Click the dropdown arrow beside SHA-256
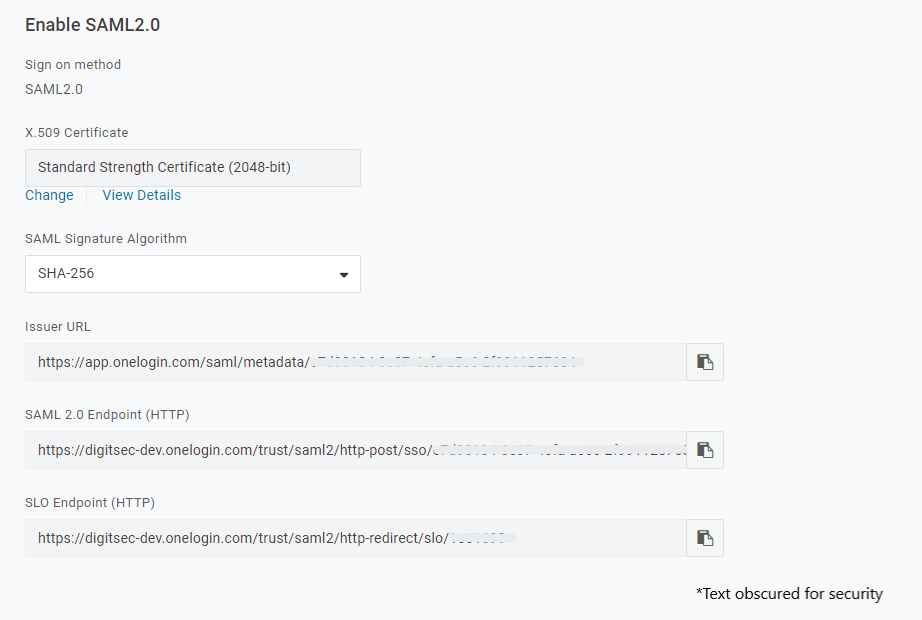Viewport: 922px width, 620px height. pos(343,274)
